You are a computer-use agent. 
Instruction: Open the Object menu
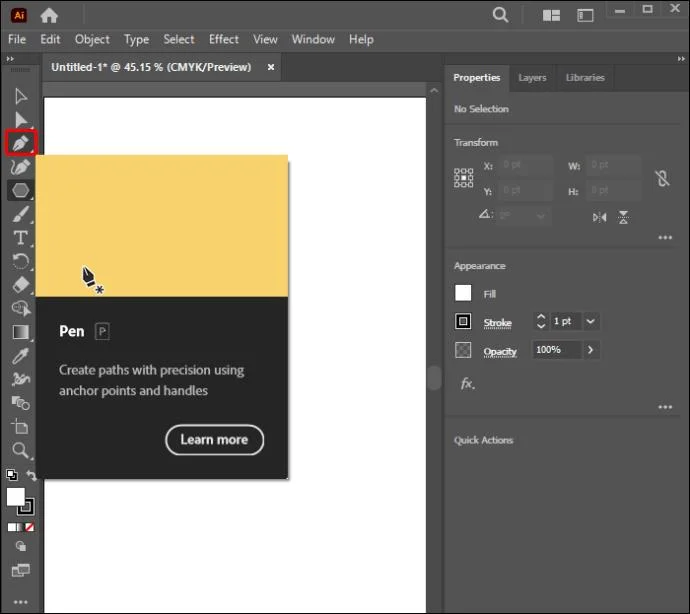92,39
